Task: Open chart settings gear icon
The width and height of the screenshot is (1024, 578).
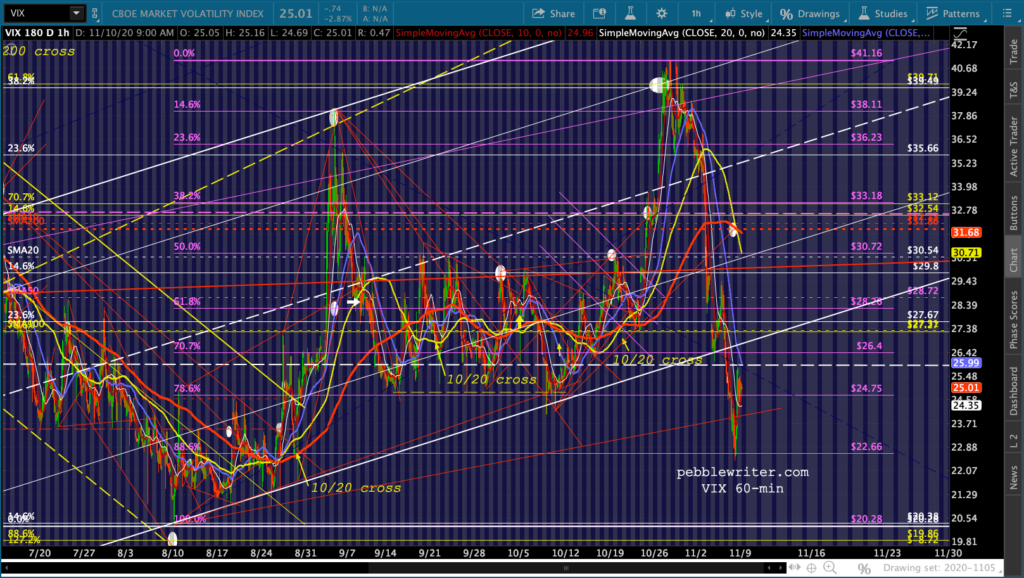Action: pyautogui.click(x=662, y=13)
